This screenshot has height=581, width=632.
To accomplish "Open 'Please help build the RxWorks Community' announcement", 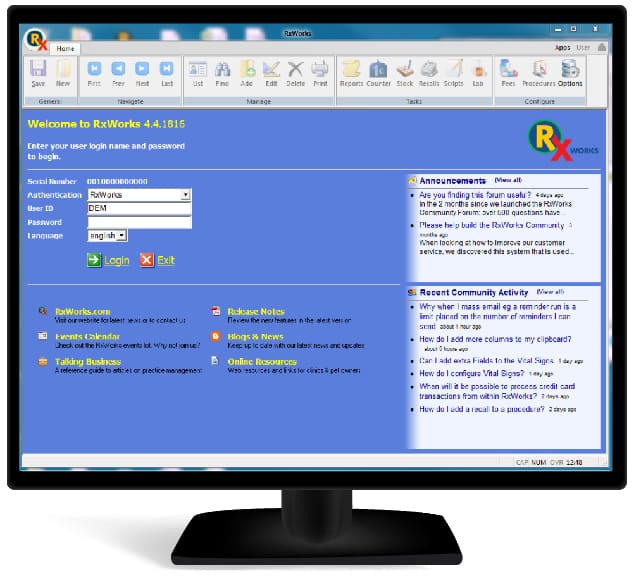I will pos(492,225).
